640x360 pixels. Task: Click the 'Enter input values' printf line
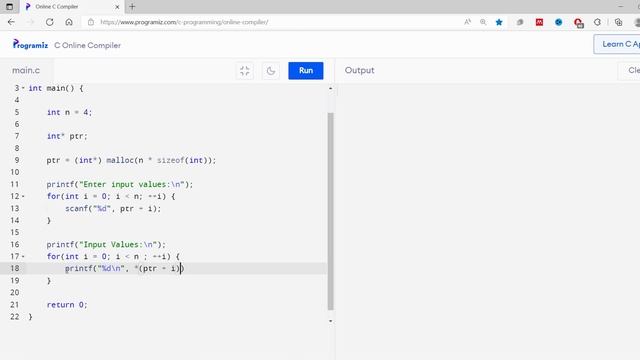(x=120, y=184)
